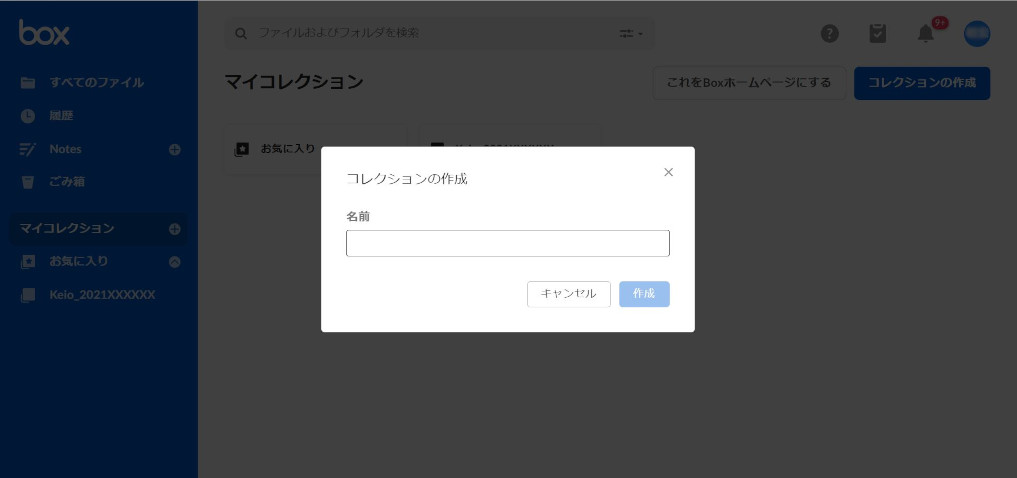Open search filter options dropdown
Screen dimensions: 1017x478
pos(631,33)
